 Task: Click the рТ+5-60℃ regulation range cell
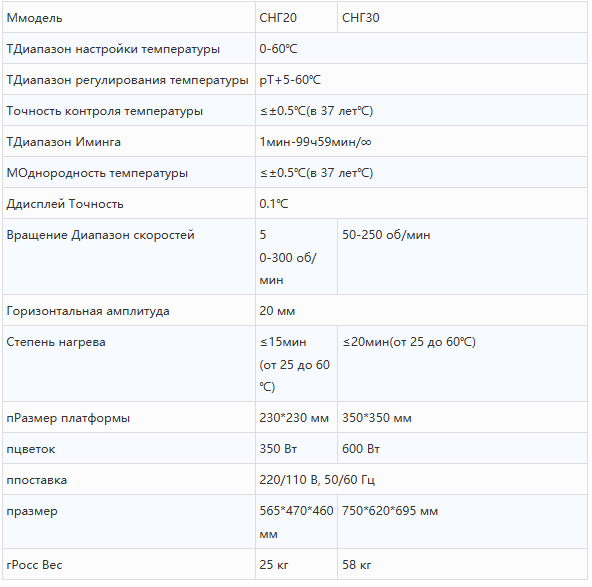click(x=421, y=80)
